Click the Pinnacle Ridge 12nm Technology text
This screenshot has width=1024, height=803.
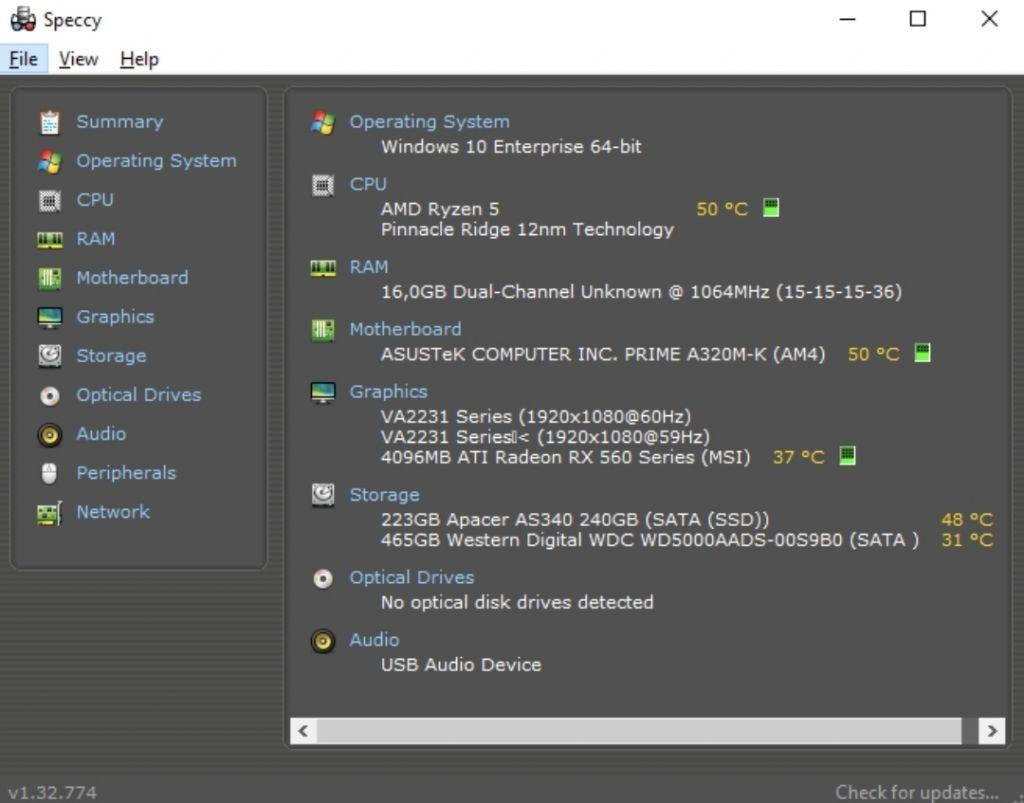(527, 230)
